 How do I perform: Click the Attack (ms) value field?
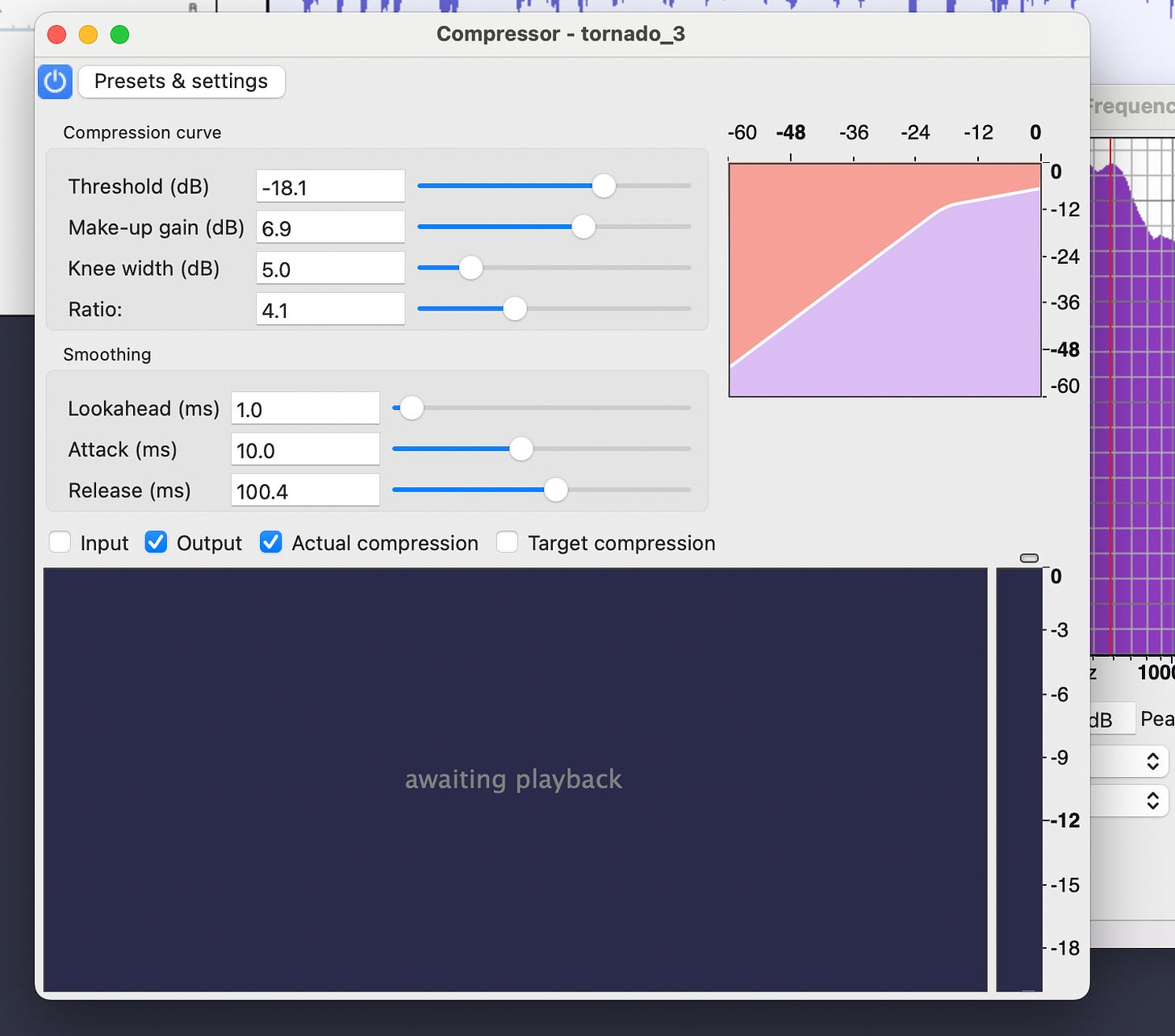click(305, 449)
